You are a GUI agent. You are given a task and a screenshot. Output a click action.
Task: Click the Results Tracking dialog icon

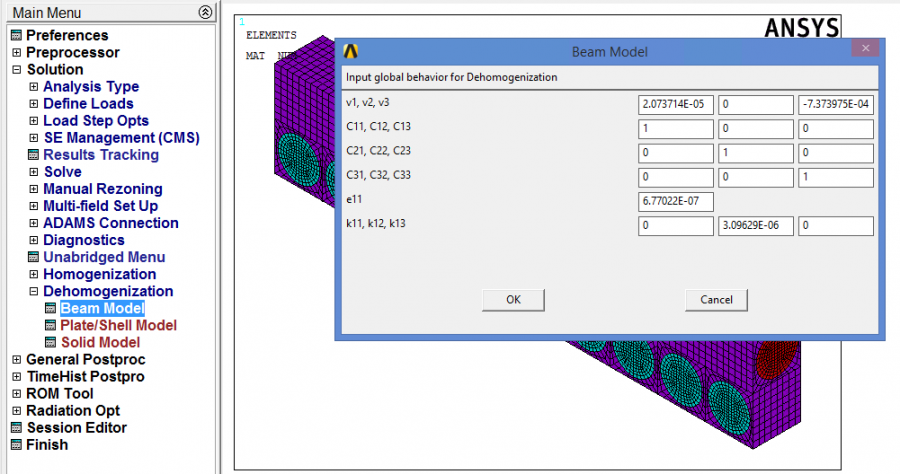click(x=34, y=155)
